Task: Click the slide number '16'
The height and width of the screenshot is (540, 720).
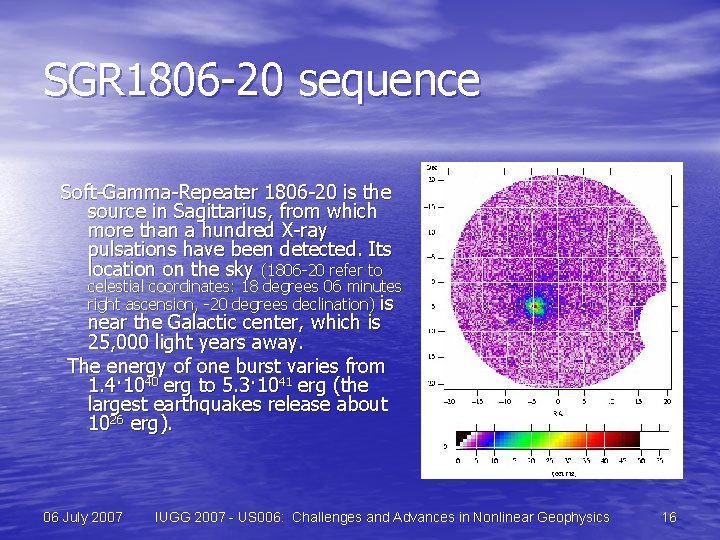Action: (x=669, y=518)
